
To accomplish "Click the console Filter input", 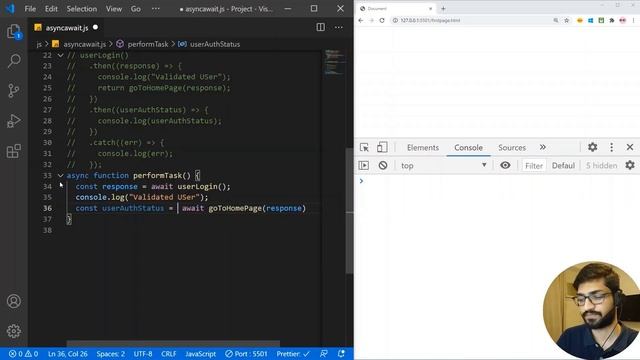I will coord(534,165).
